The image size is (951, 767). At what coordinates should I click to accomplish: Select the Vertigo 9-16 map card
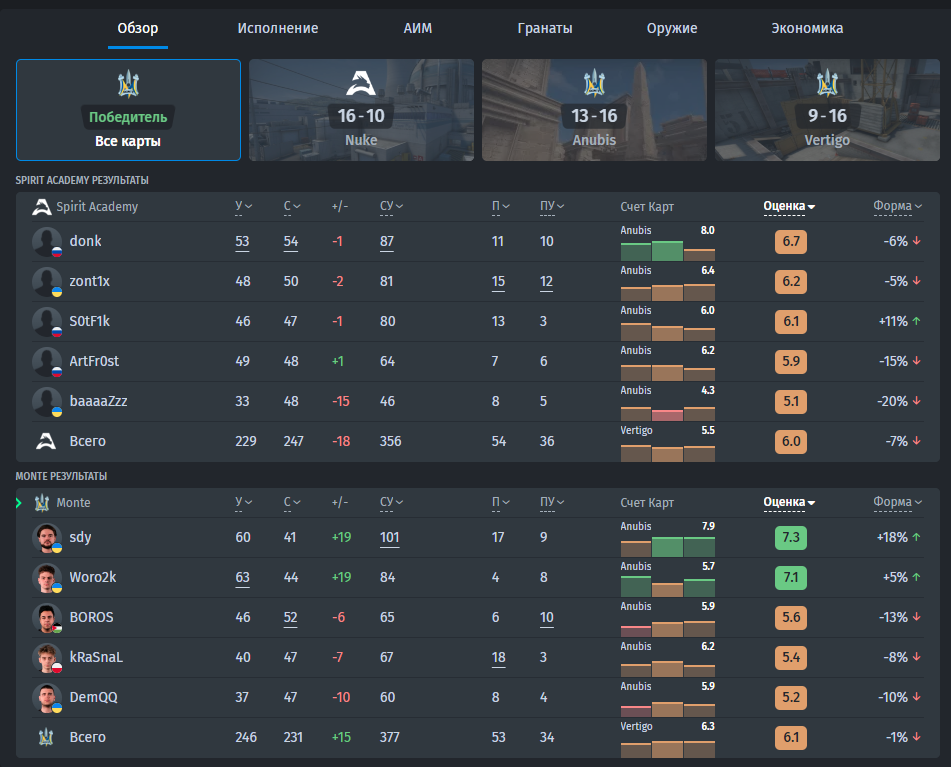[827, 110]
